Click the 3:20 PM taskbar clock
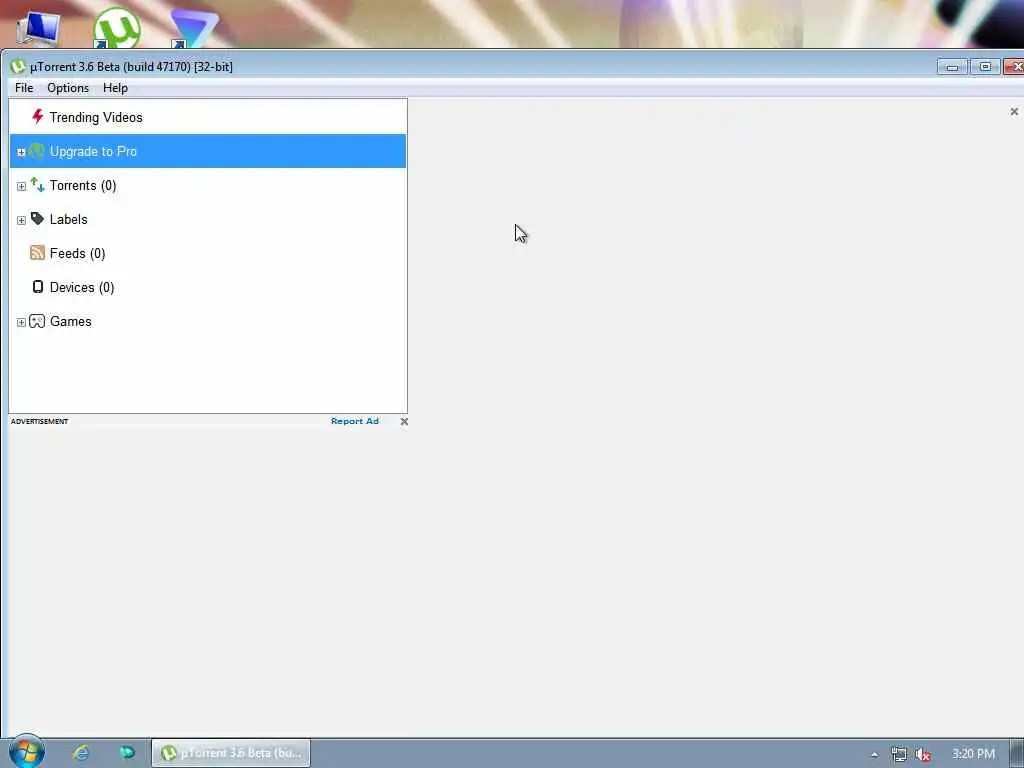1024x768 pixels. click(x=973, y=754)
